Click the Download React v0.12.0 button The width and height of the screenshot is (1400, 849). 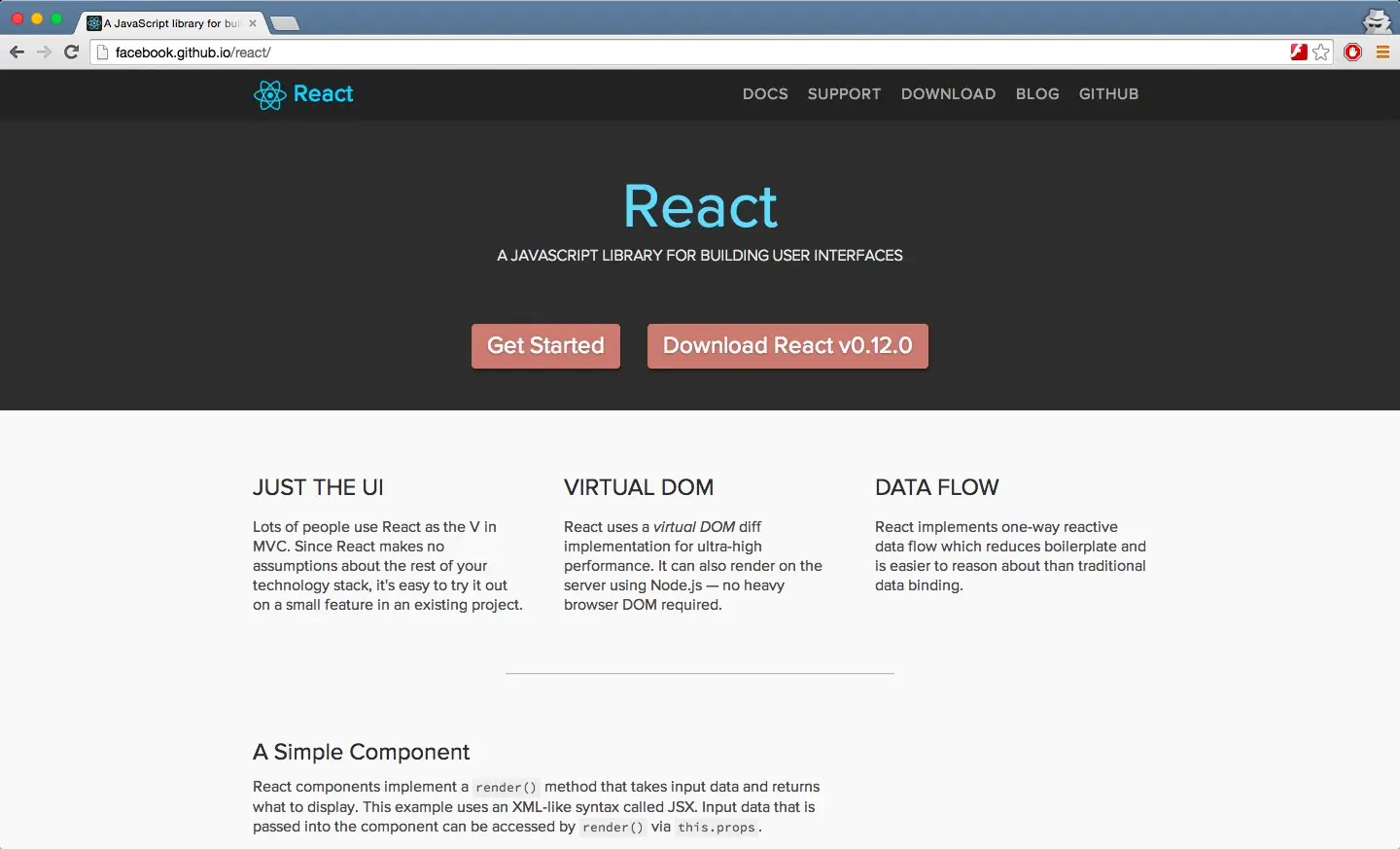(787, 345)
